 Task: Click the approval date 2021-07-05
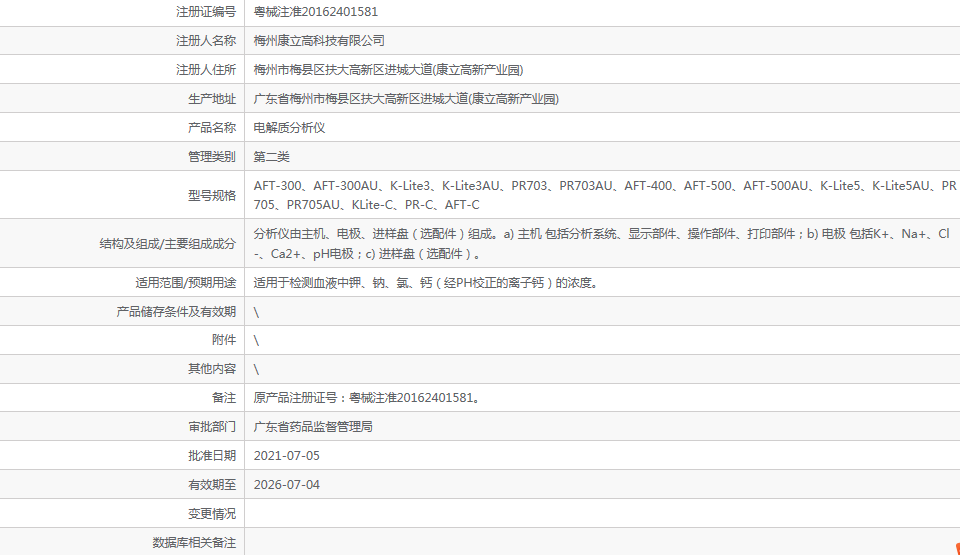coord(287,456)
